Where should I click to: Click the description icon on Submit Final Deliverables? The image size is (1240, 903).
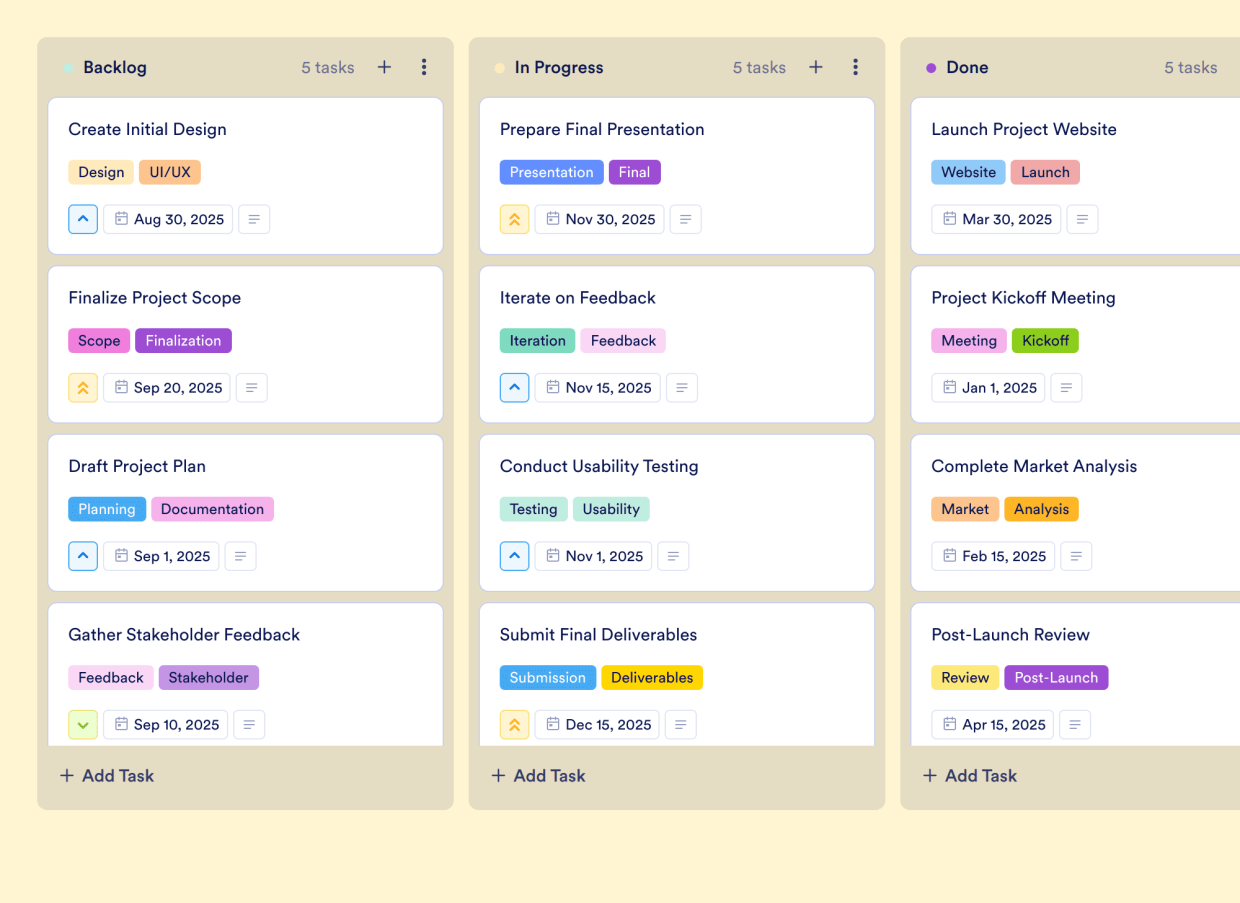click(681, 724)
